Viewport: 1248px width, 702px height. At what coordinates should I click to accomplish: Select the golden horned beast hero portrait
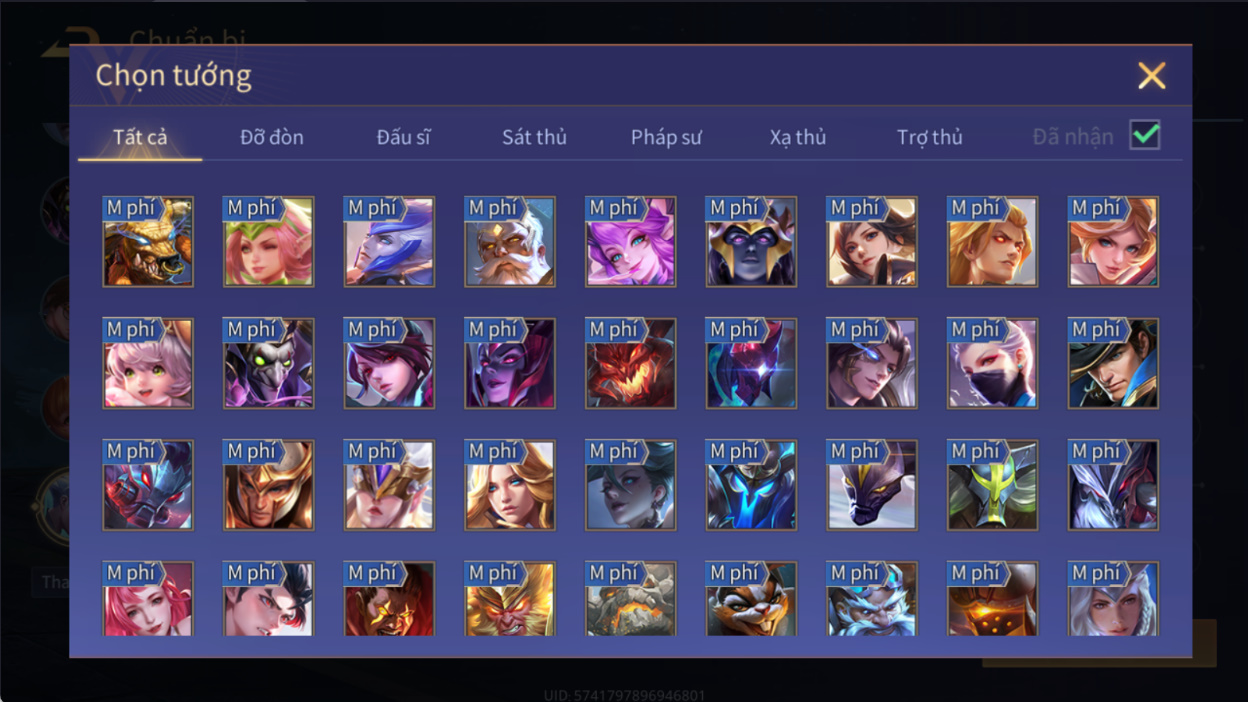tap(148, 242)
